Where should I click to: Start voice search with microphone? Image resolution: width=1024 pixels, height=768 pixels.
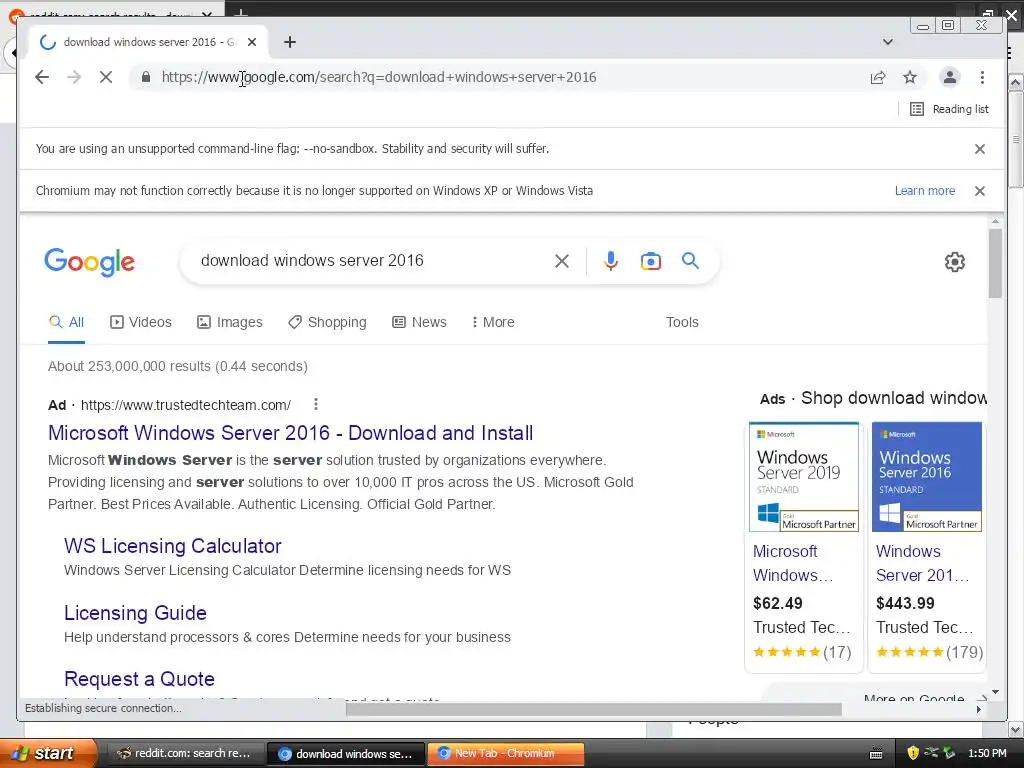click(611, 261)
